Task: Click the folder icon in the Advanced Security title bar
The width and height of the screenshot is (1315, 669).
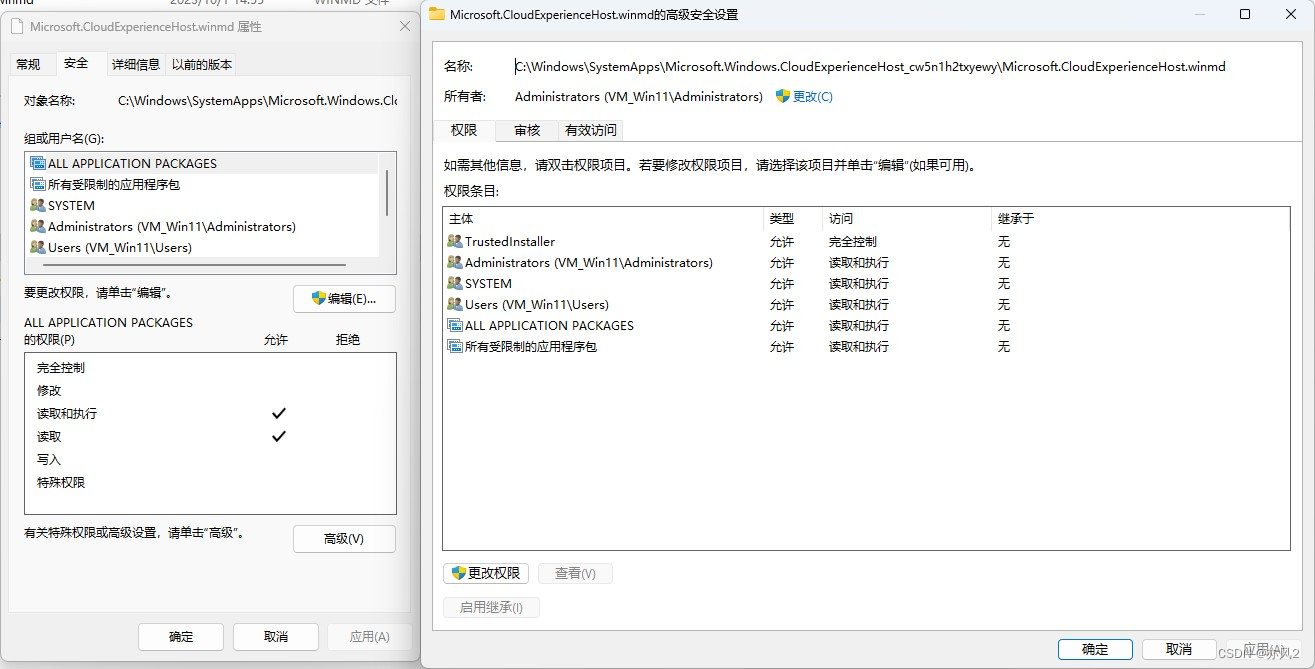Action: [437, 14]
